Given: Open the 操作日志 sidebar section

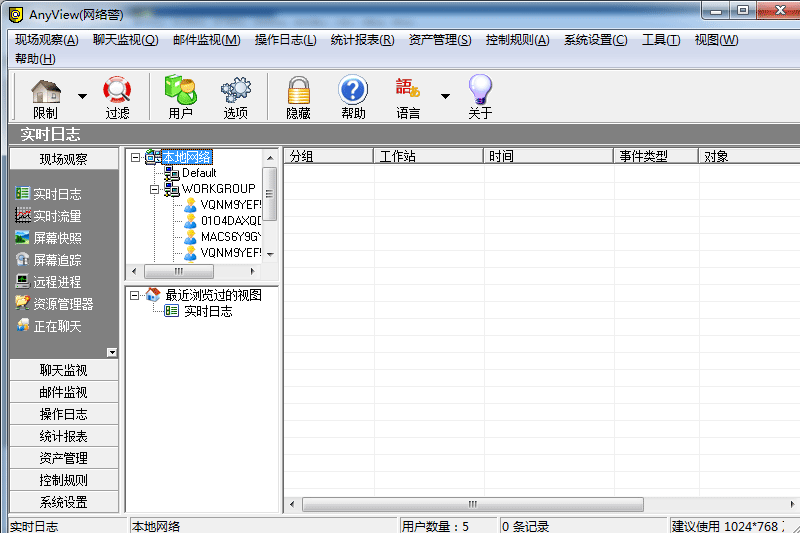Looking at the screenshot, I should (x=64, y=414).
